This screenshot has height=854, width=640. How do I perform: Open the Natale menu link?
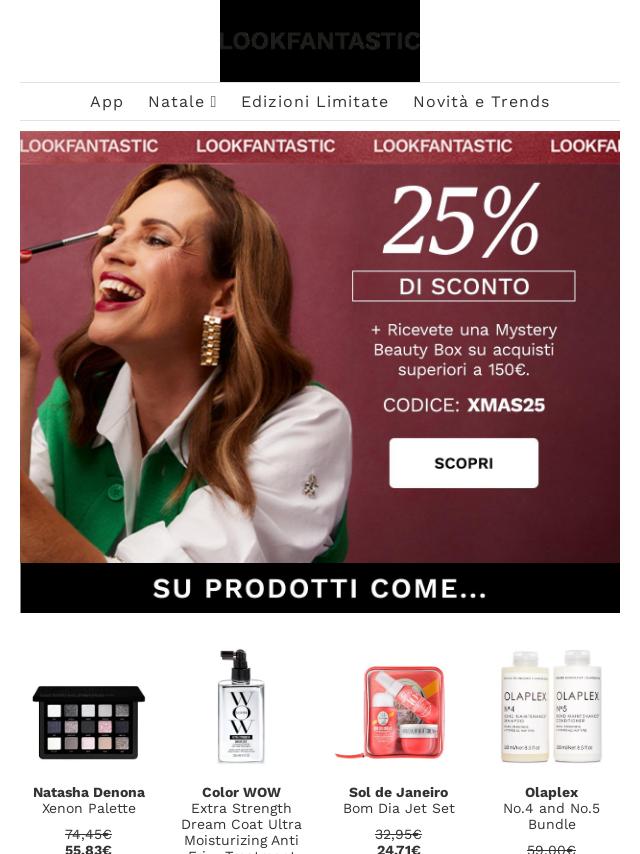coord(182,102)
